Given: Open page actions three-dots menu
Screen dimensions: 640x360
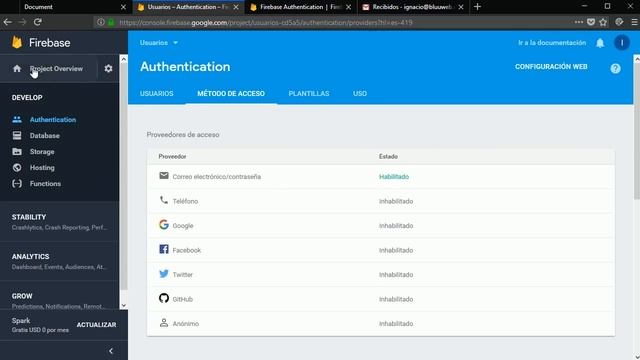Looking at the screenshot, I should pos(578,22).
